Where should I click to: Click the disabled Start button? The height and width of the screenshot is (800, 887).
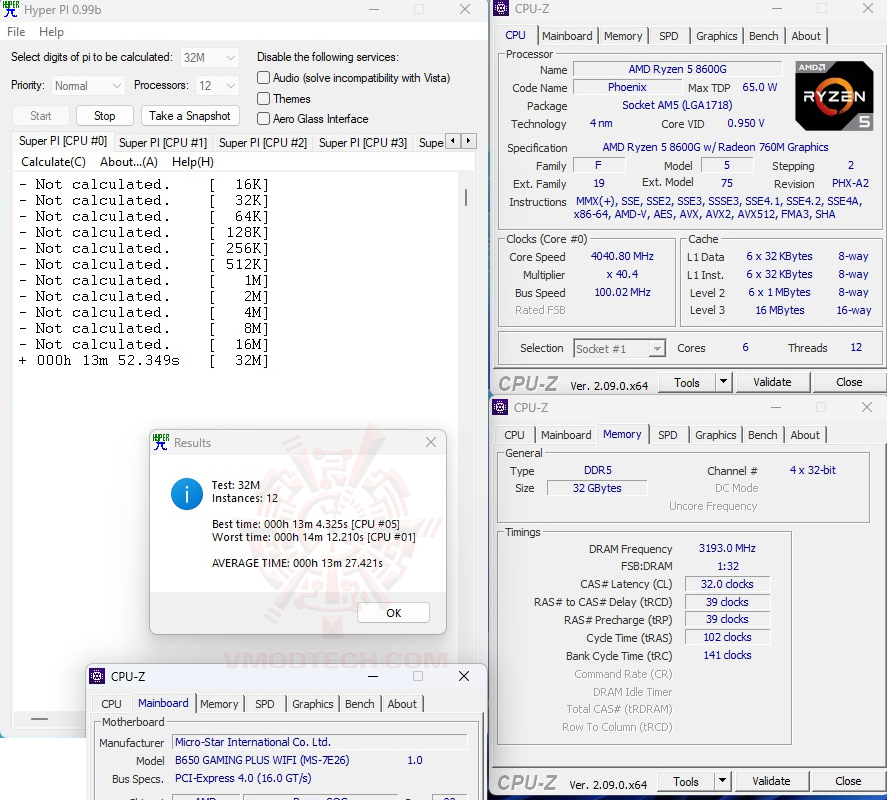[x=40, y=116]
